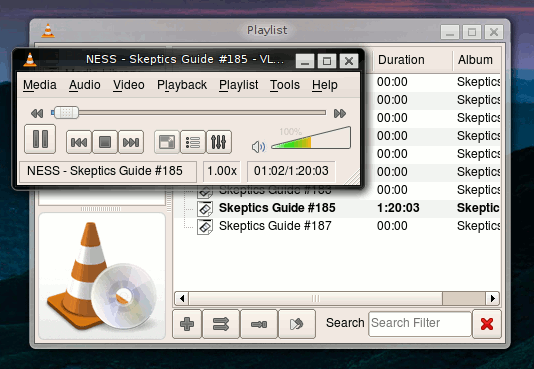Toggle random shuffle playback in Playlist window
534x369 pixels.
tap(221, 324)
